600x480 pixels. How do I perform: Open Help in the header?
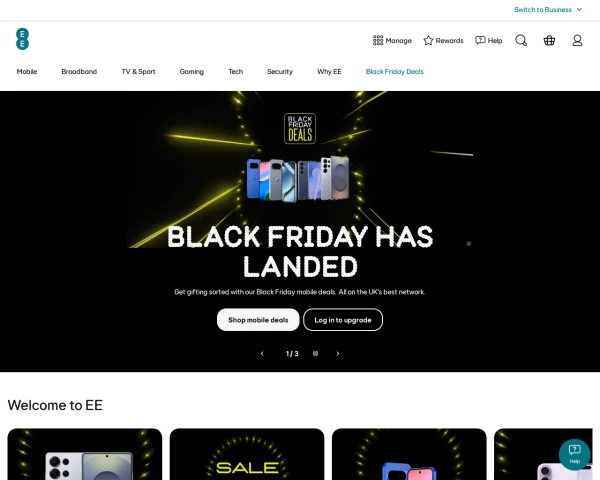pyautogui.click(x=489, y=41)
